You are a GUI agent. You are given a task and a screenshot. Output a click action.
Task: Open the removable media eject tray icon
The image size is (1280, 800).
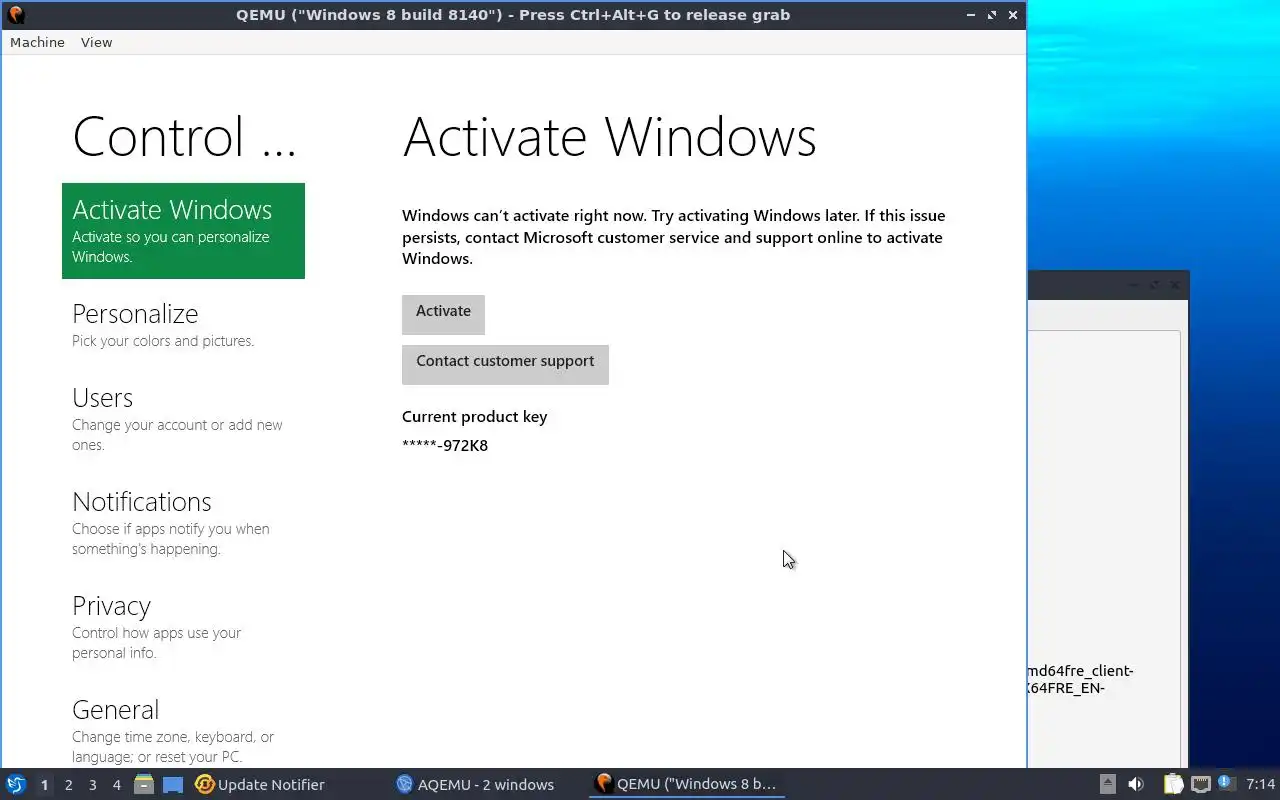[1108, 784]
